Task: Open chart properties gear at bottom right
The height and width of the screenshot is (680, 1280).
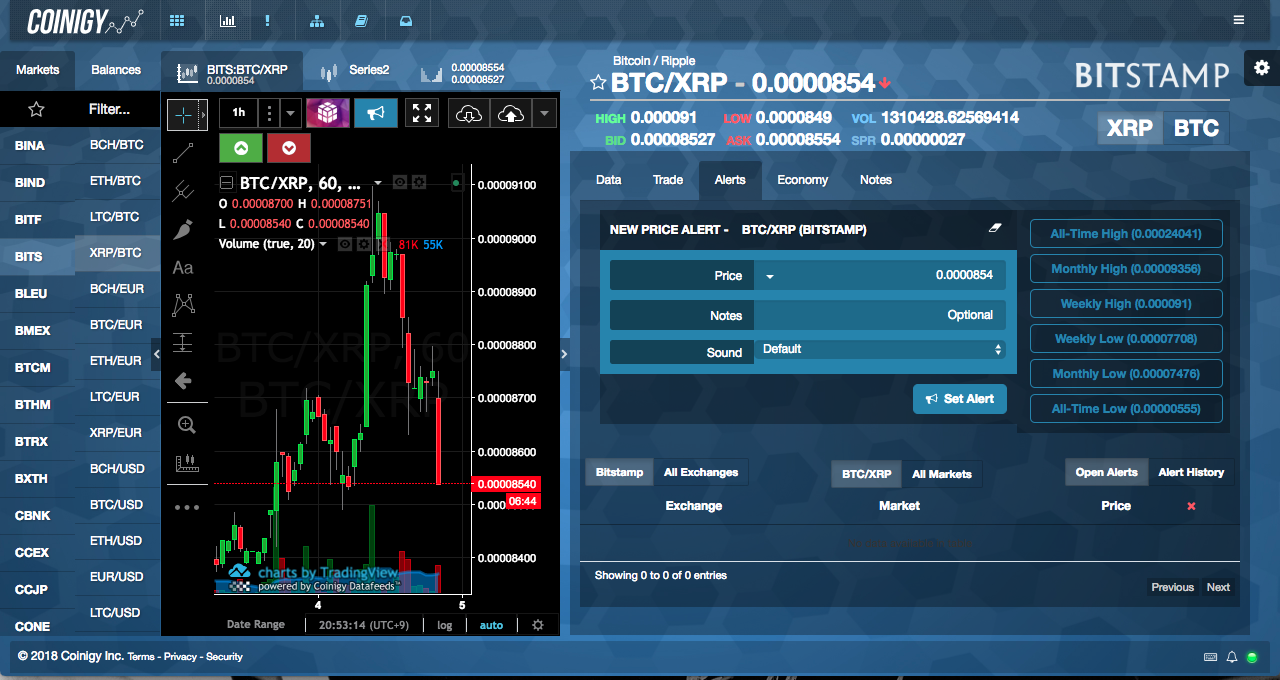Action: [538, 624]
